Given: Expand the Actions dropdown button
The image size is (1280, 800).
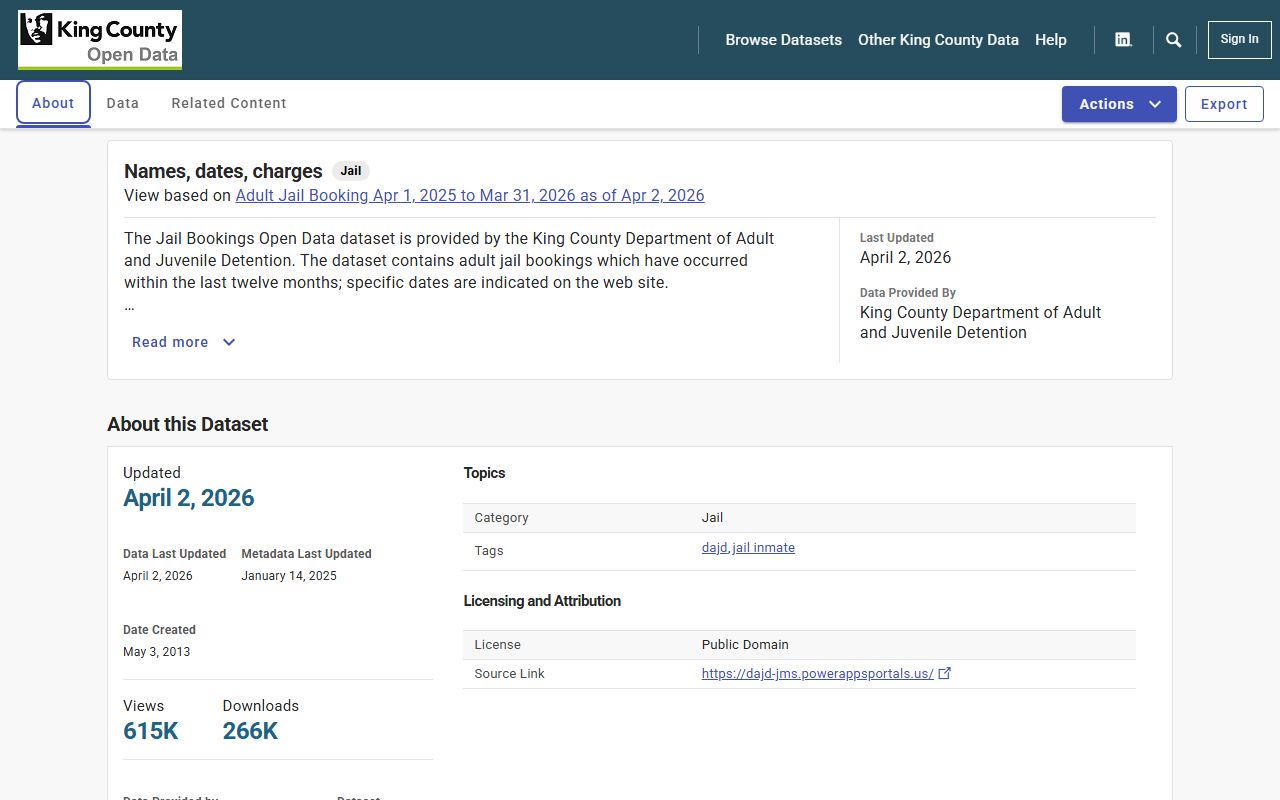Looking at the screenshot, I should coord(1119,104).
